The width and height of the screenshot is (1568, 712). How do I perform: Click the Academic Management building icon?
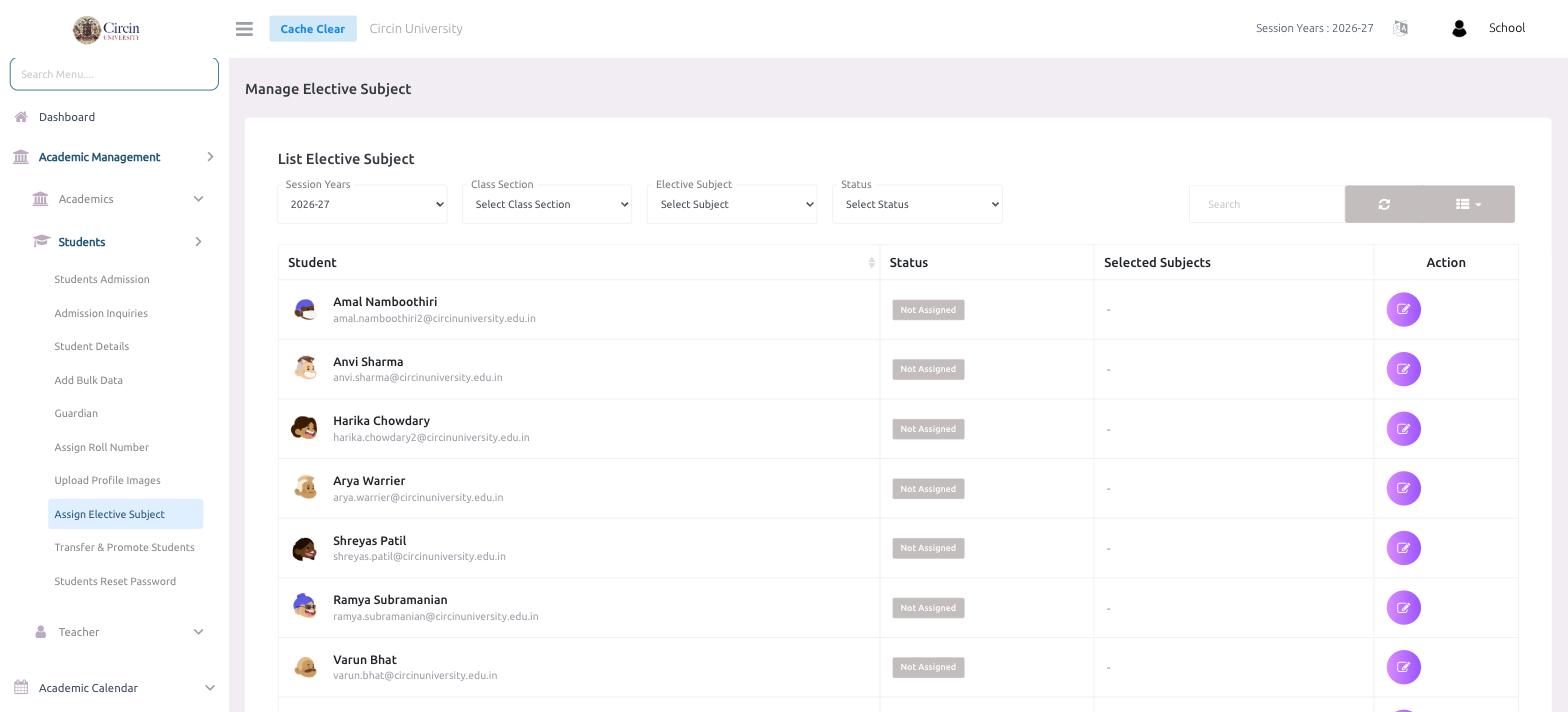21,157
